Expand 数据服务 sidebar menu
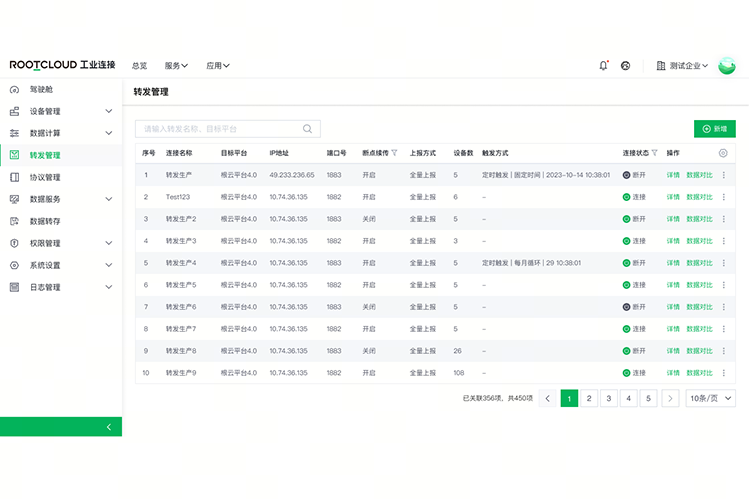749x499 pixels. click(x=109, y=199)
